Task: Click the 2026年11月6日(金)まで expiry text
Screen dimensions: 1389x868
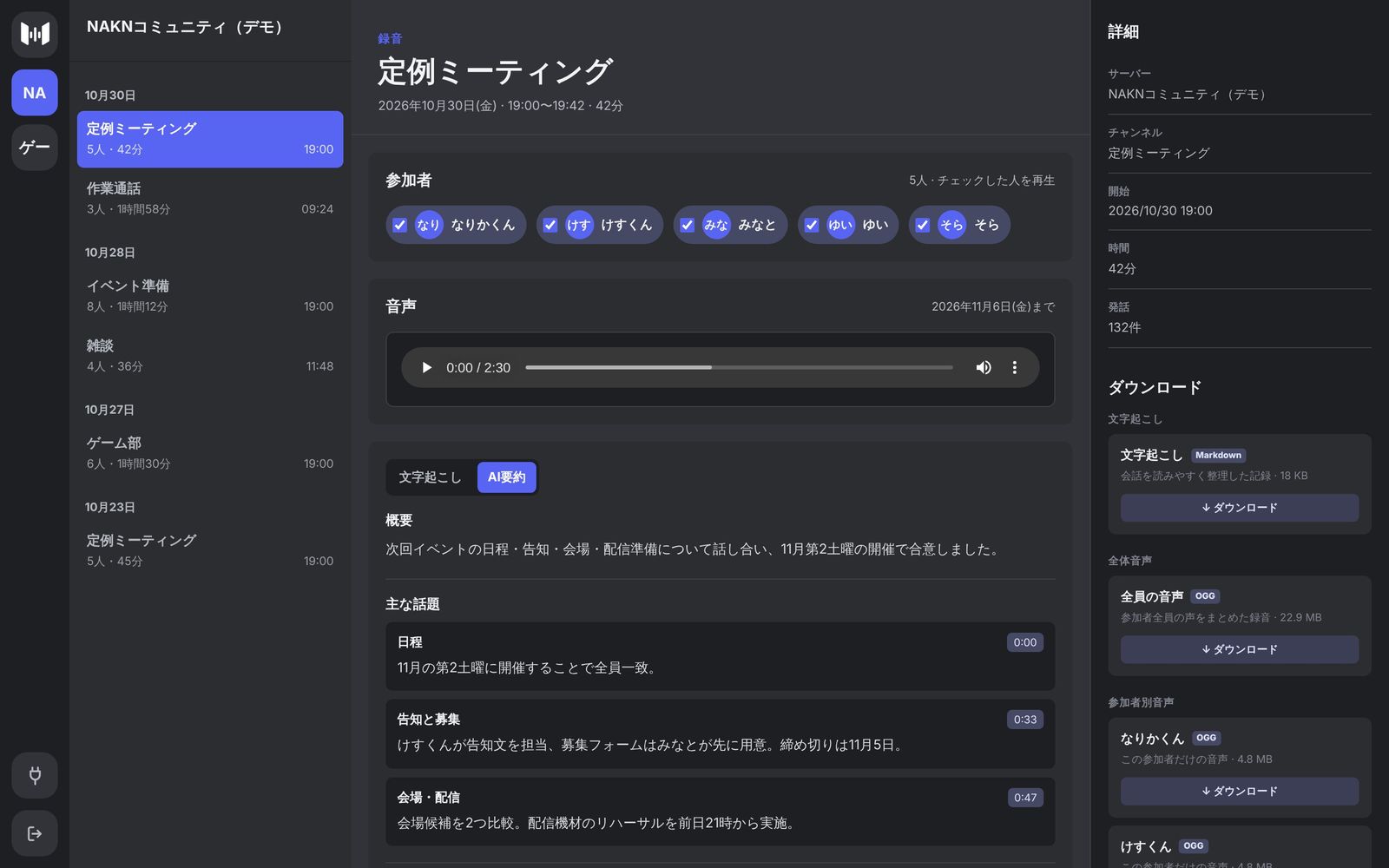Action: (993, 306)
